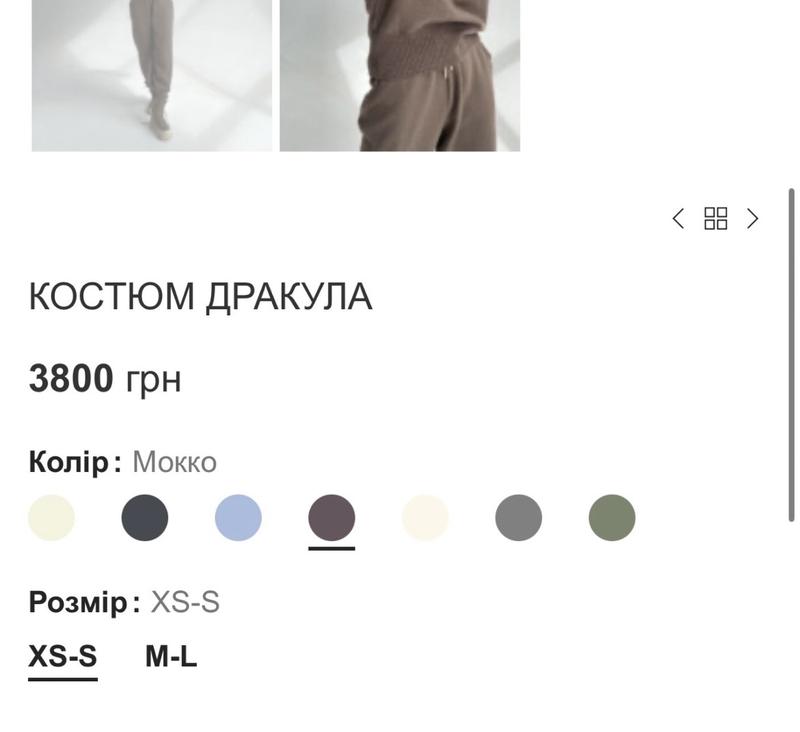Image resolution: width=800 pixels, height=732 pixels.
Task: Open the beige pants product photo
Action: (152, 75)
